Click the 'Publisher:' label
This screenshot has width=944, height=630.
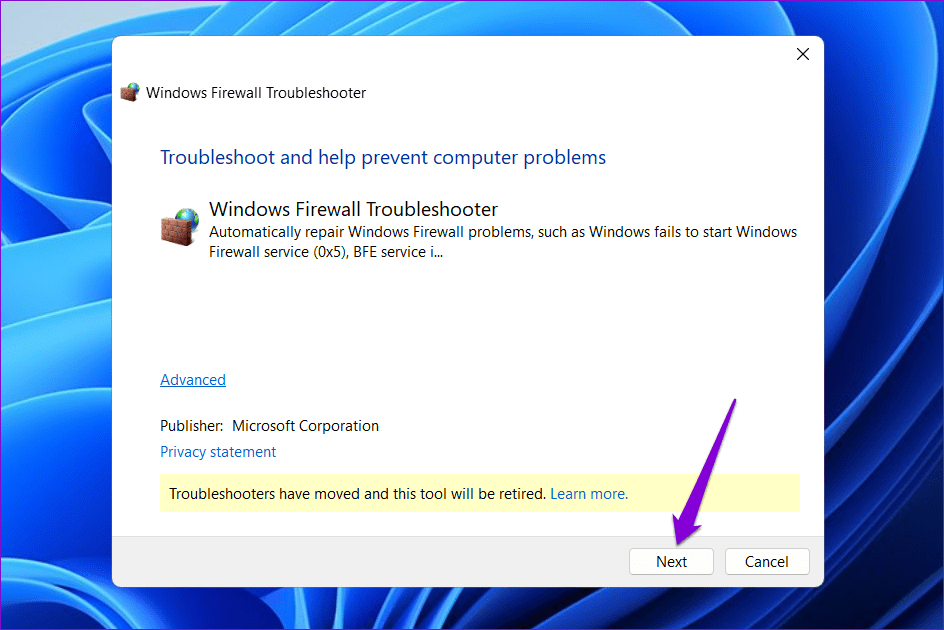point(191,426)
